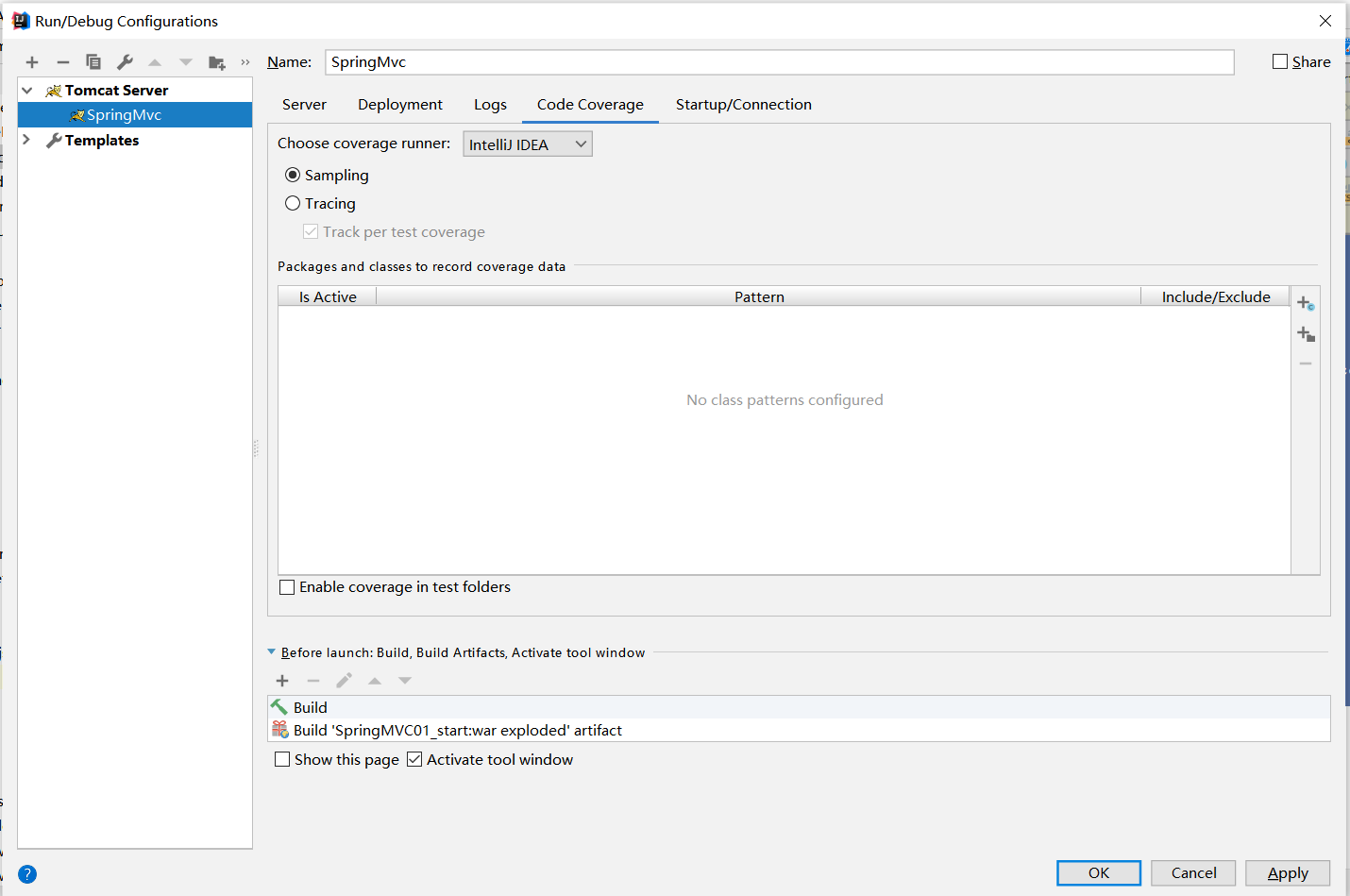Move configuration up arrow in left toolbar

tap(155, 62)
